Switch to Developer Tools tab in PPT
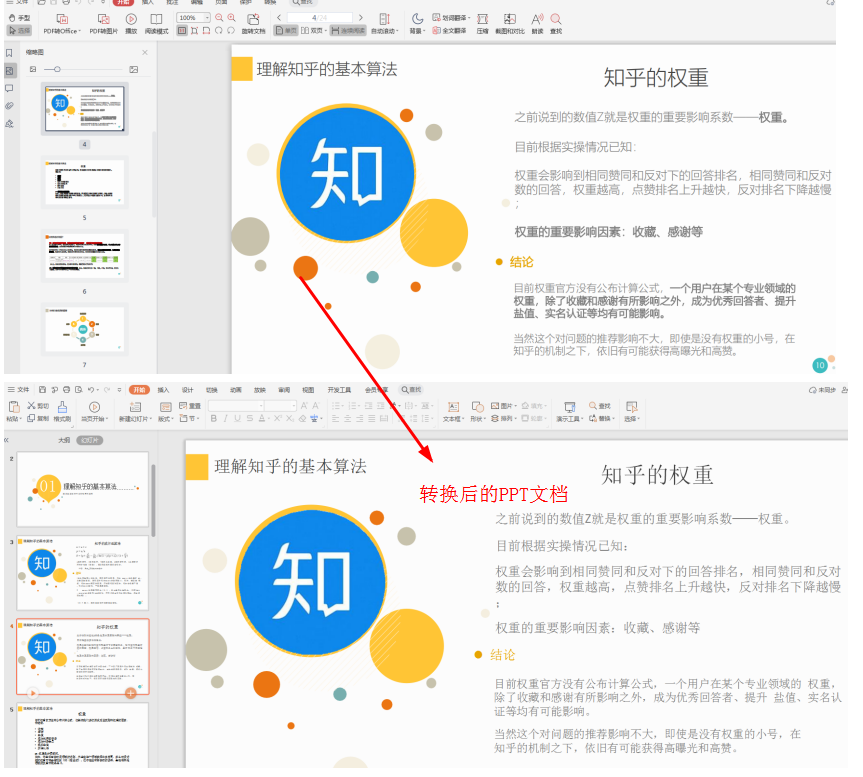 (x=339, y=390)
